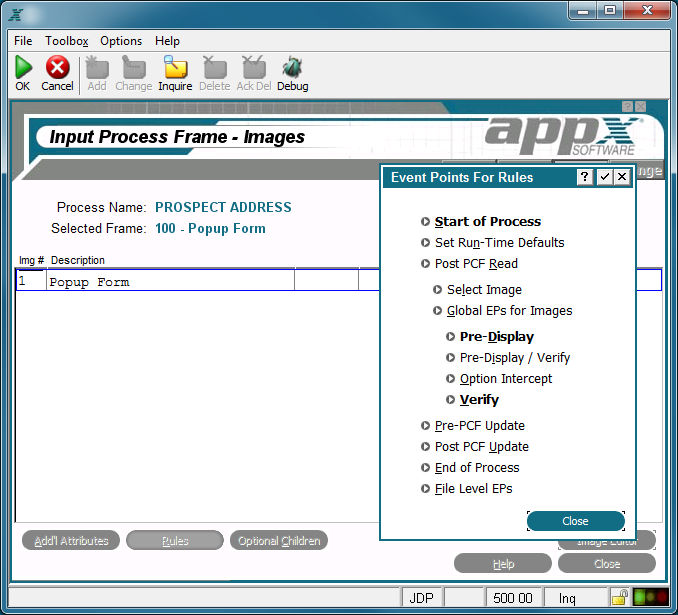Open the Options menu
The width and height of the screenshot is (678, 615).
121,41
